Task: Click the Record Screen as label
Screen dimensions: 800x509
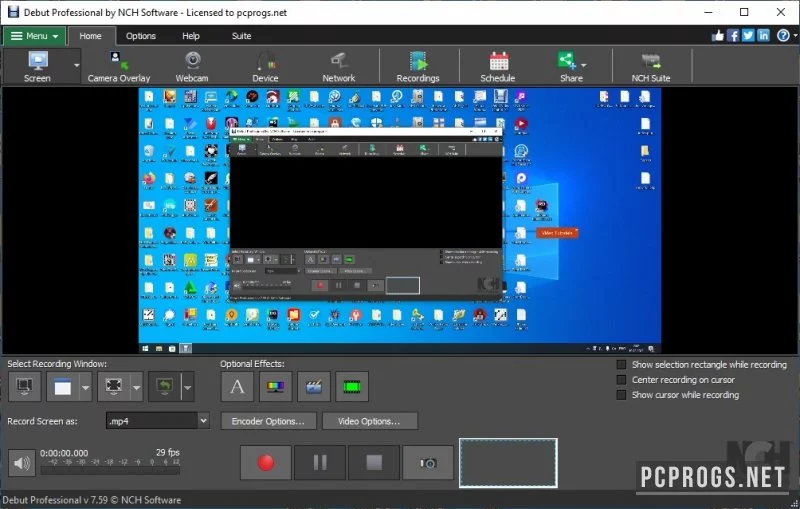Action: tap(42, 421)
